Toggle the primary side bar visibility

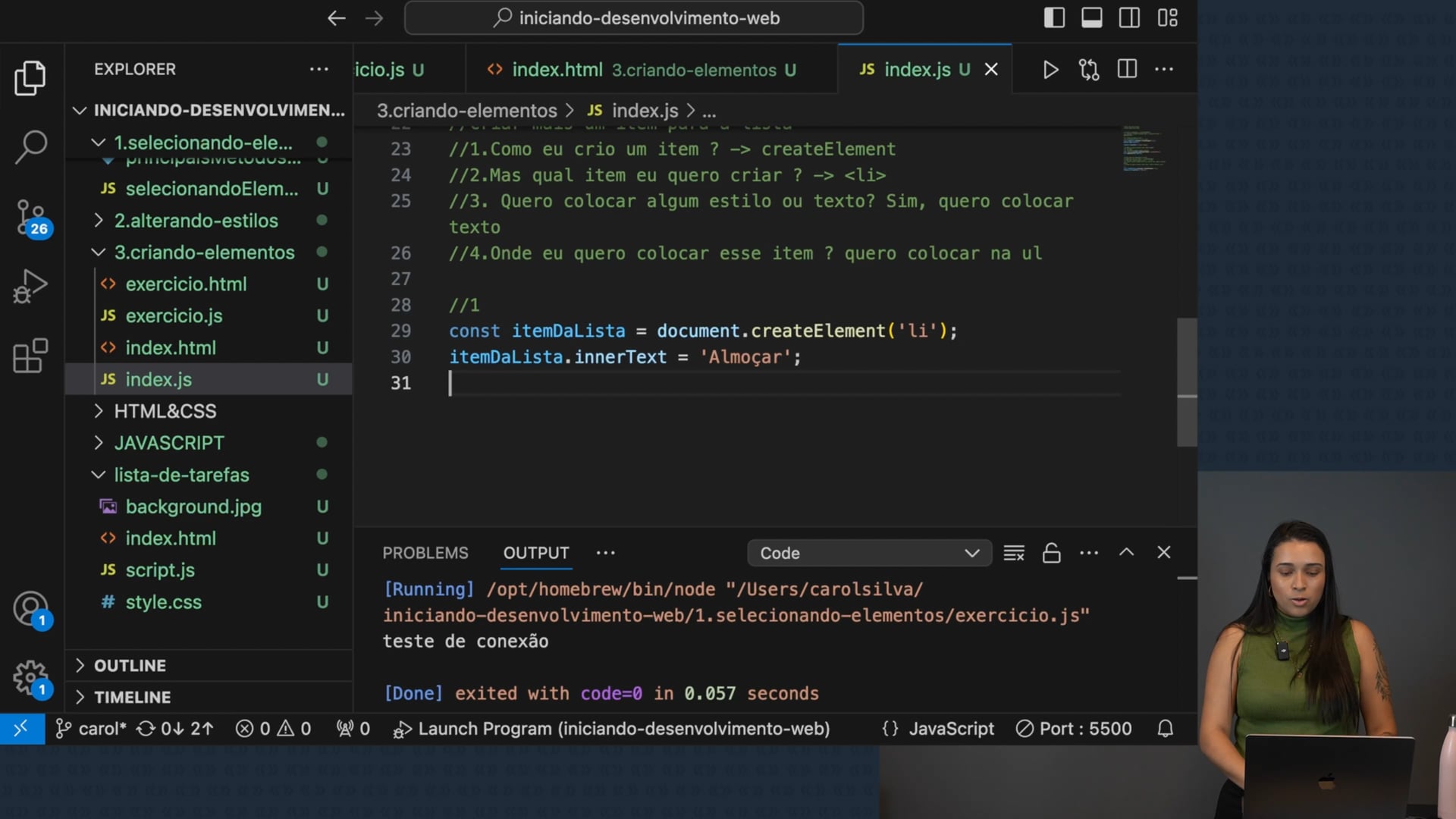pyautogui.click(x=1054, y=18)
